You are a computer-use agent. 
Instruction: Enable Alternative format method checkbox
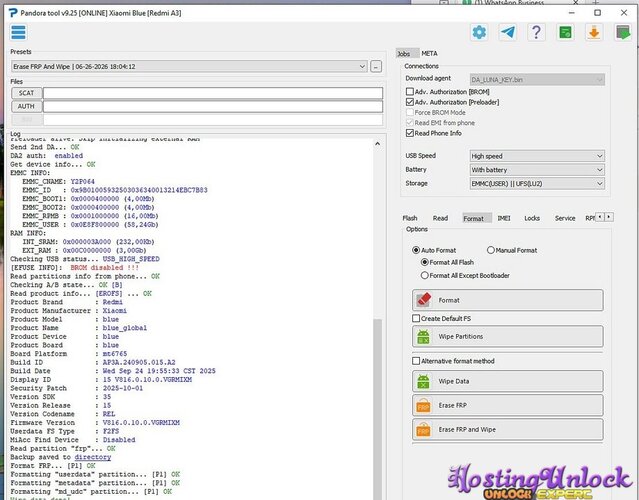point(416,361)
